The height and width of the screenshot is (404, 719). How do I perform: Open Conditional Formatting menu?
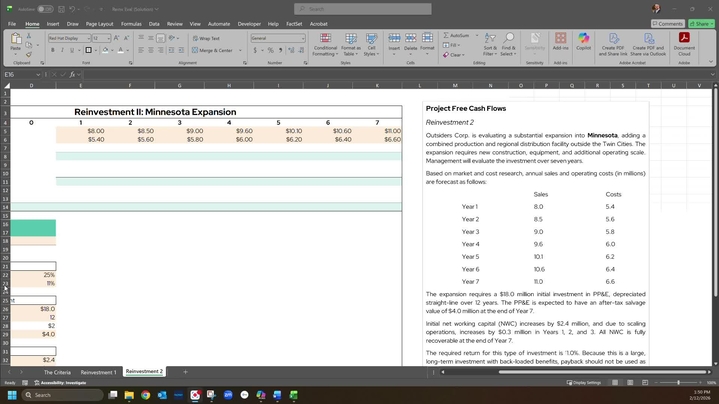pos(325,42)
